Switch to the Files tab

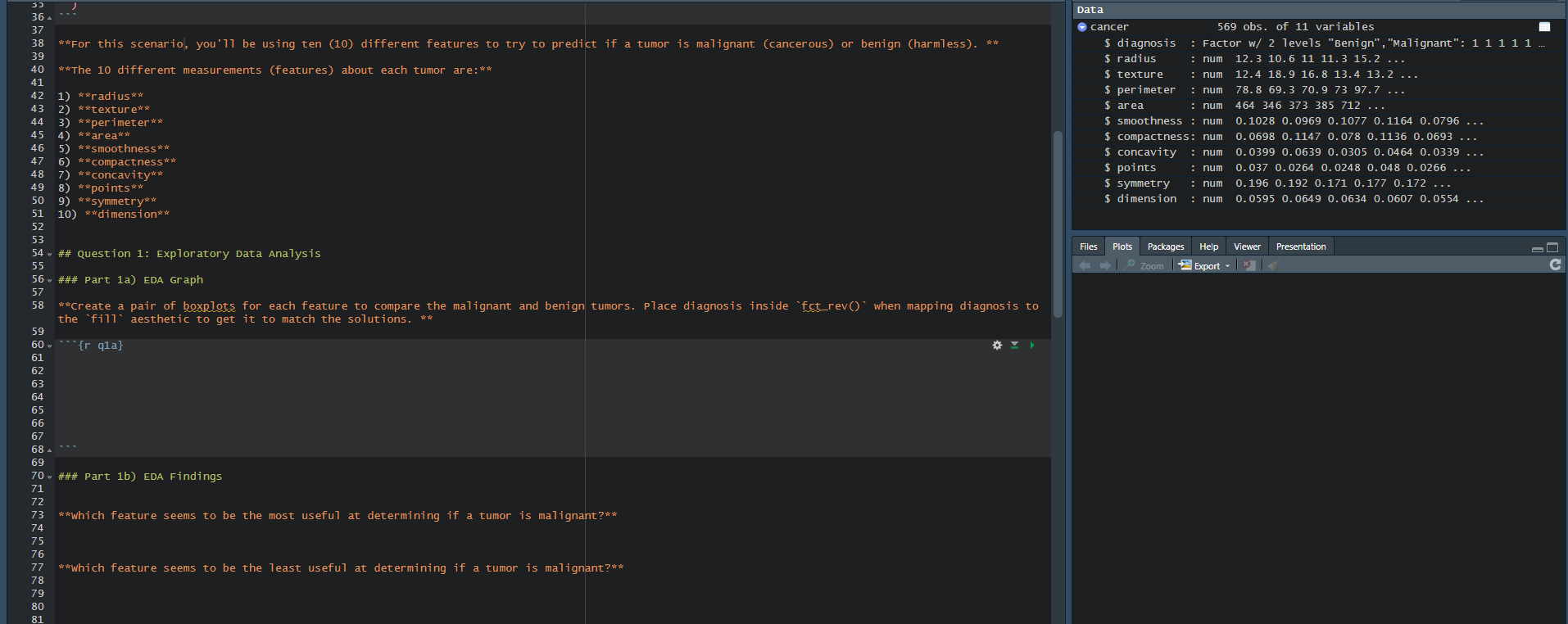(1088, 246)
